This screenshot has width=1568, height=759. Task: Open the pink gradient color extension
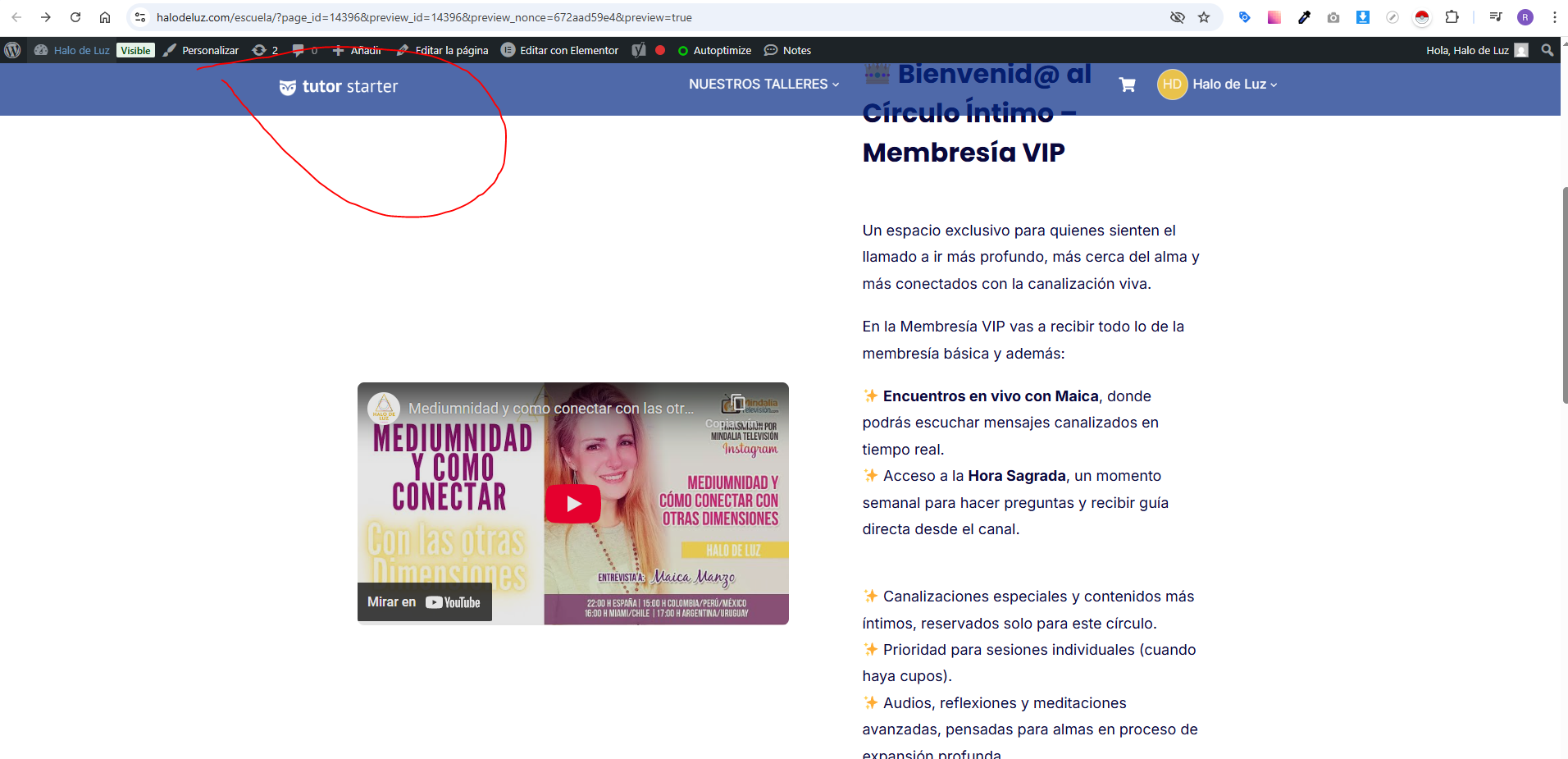(1274, 17)
